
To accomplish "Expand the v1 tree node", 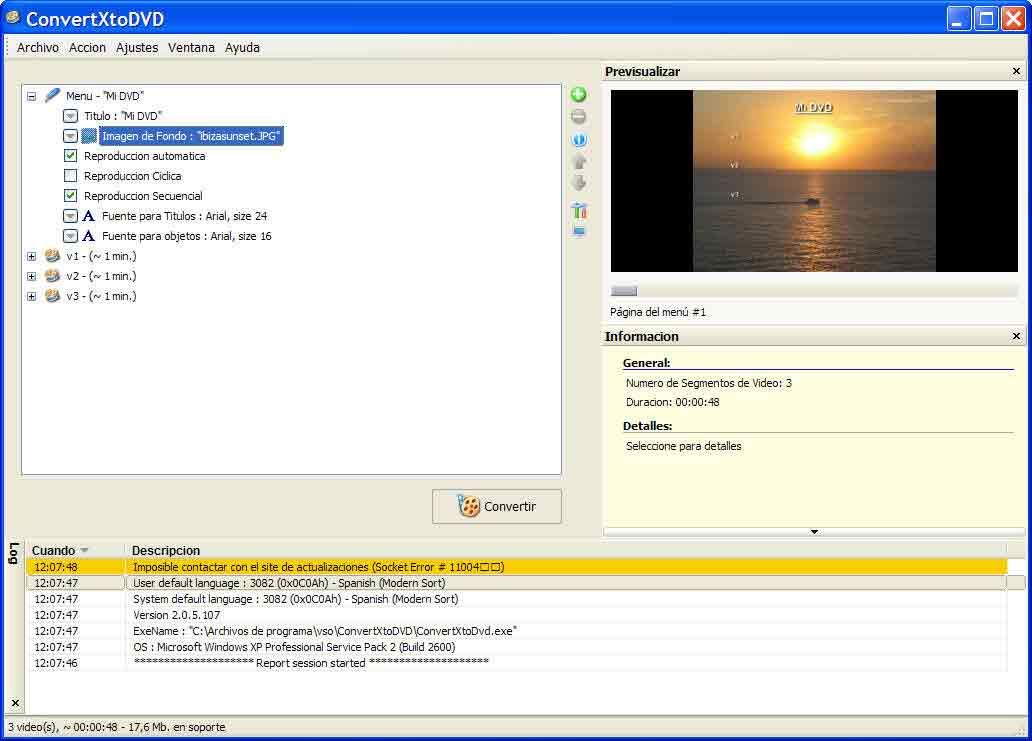I will coord(32,257).
